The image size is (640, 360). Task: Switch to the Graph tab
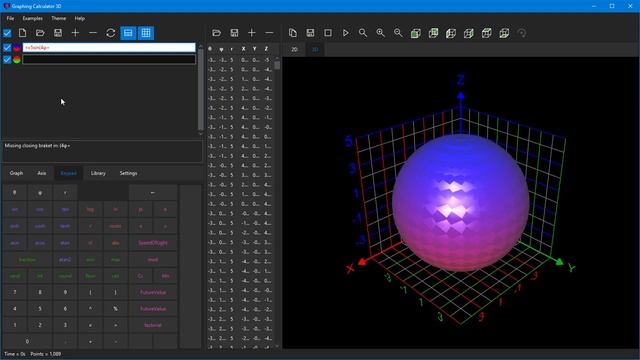[x=16, y=173]
